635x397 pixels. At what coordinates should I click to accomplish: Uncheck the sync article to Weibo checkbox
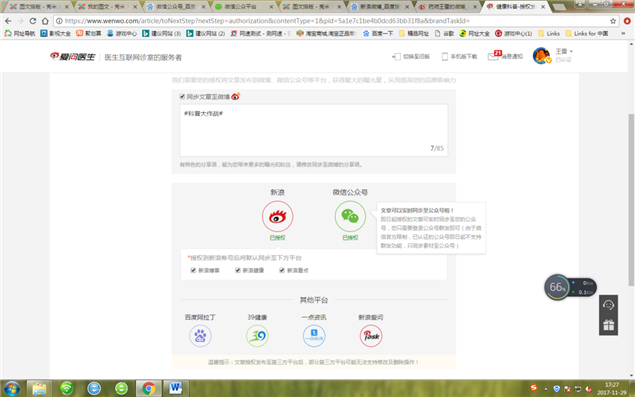[x=182, y=96]
